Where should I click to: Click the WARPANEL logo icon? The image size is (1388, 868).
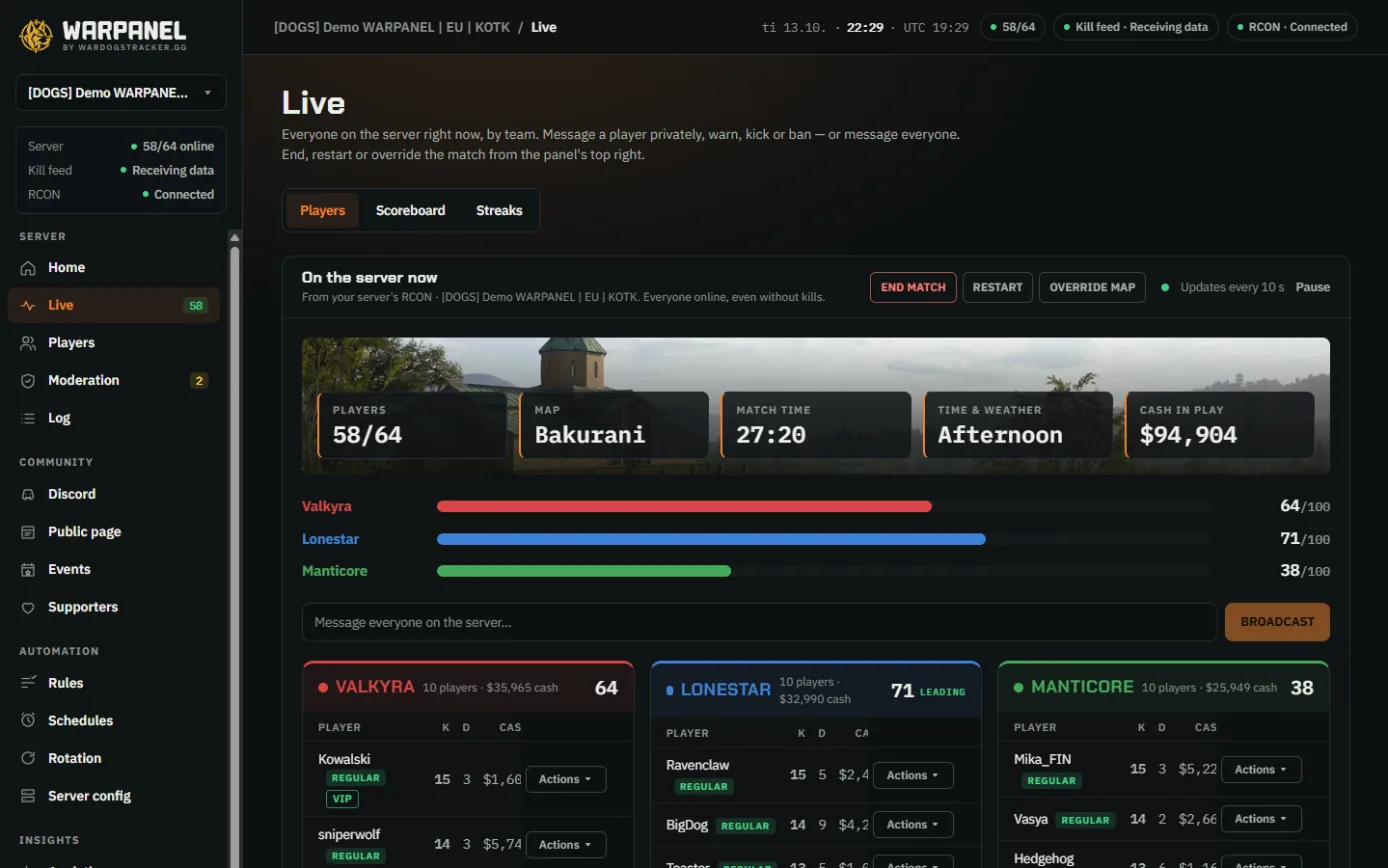[x=36, y=36]
